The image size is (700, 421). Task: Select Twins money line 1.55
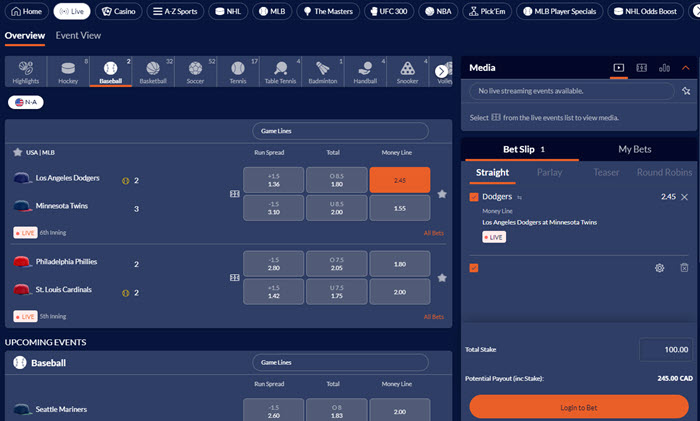pos(400,208)
